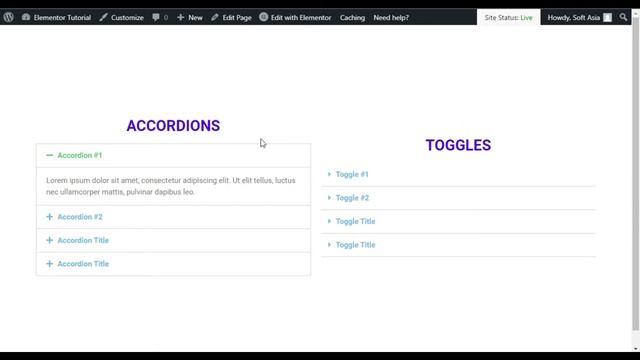Open the comments bubble icon
This screenshot has height=360, width=640.
(x=156, y=18)
